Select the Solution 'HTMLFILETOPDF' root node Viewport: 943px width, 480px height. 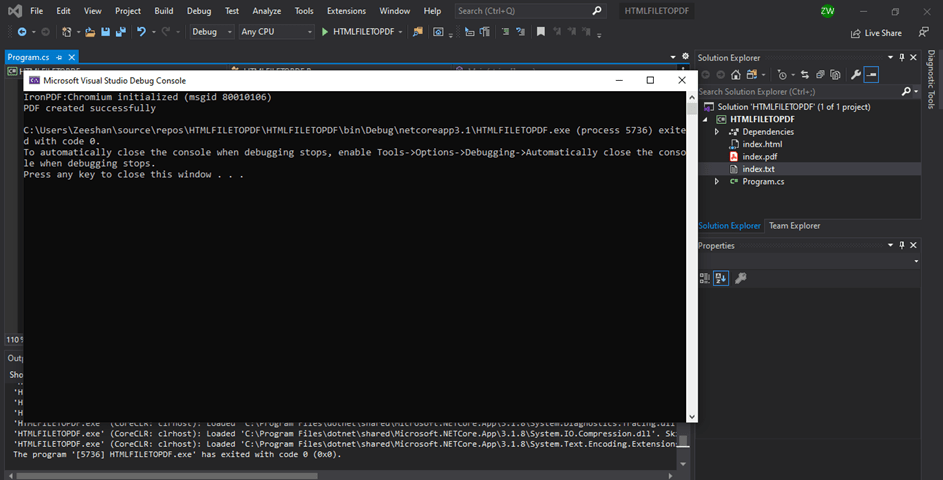[x=793, y=106]
